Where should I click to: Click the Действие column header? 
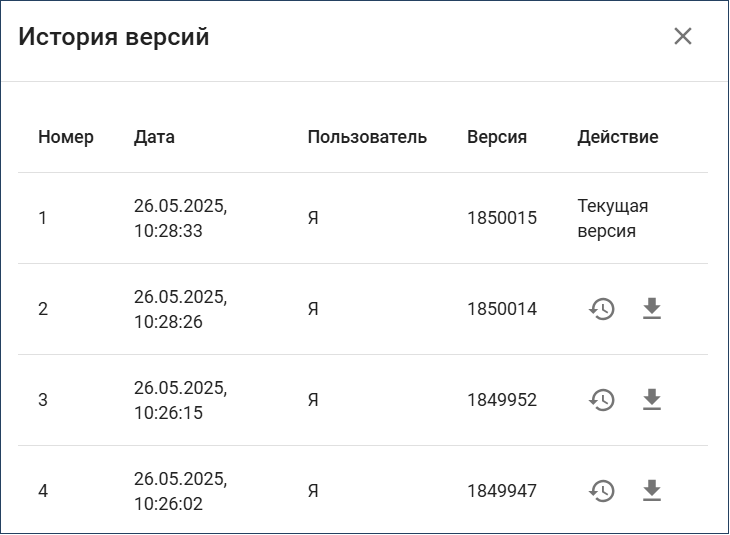coord(618,137)
